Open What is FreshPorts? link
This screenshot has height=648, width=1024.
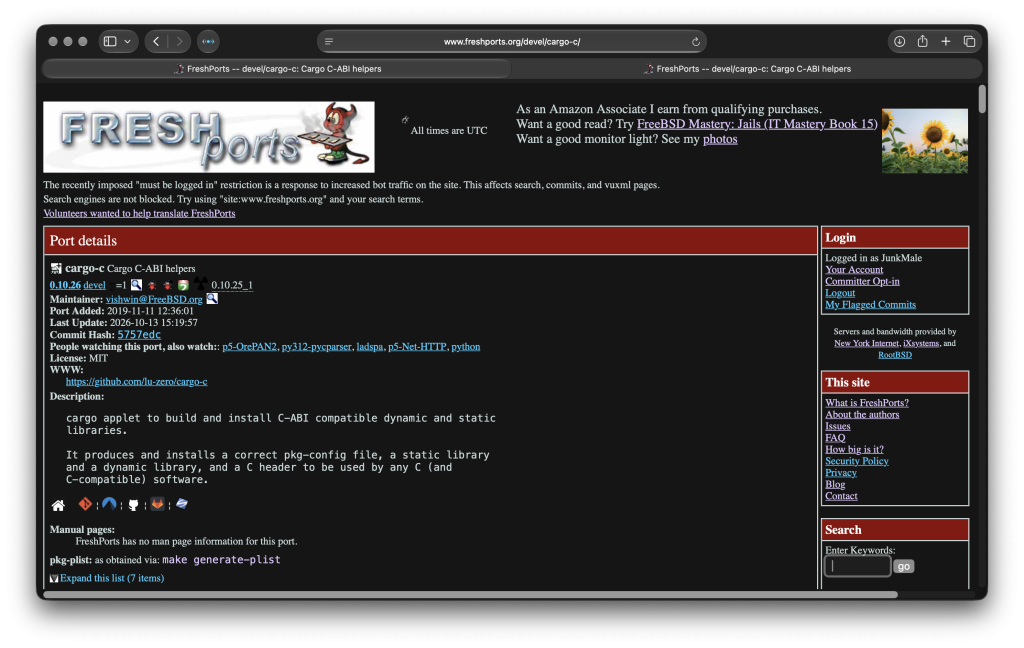(x=867, y=403)
